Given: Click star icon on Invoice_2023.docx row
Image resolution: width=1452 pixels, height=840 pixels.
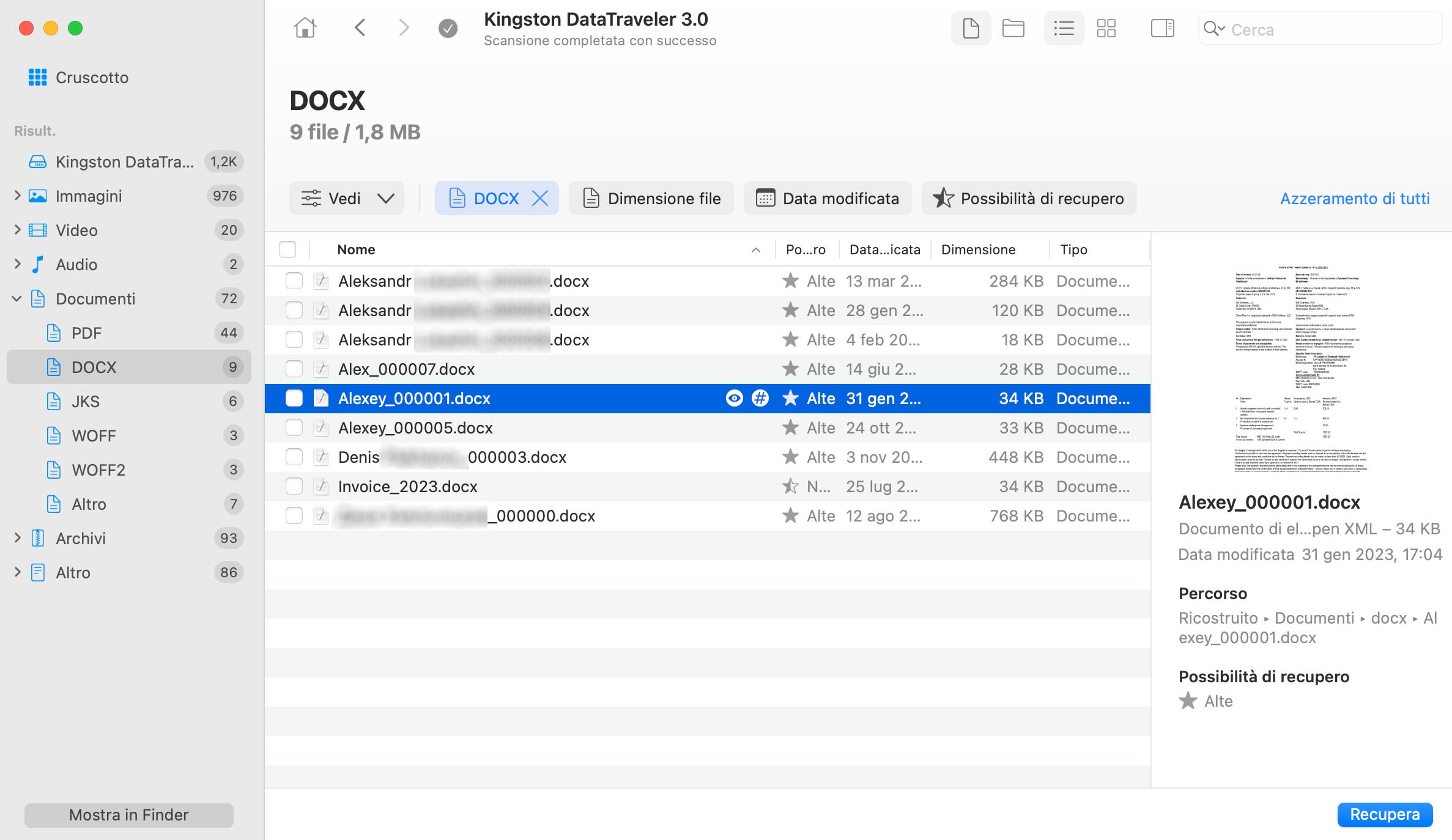Looking at the screenshot, I should pyautogui.click(x=790, y=487).
